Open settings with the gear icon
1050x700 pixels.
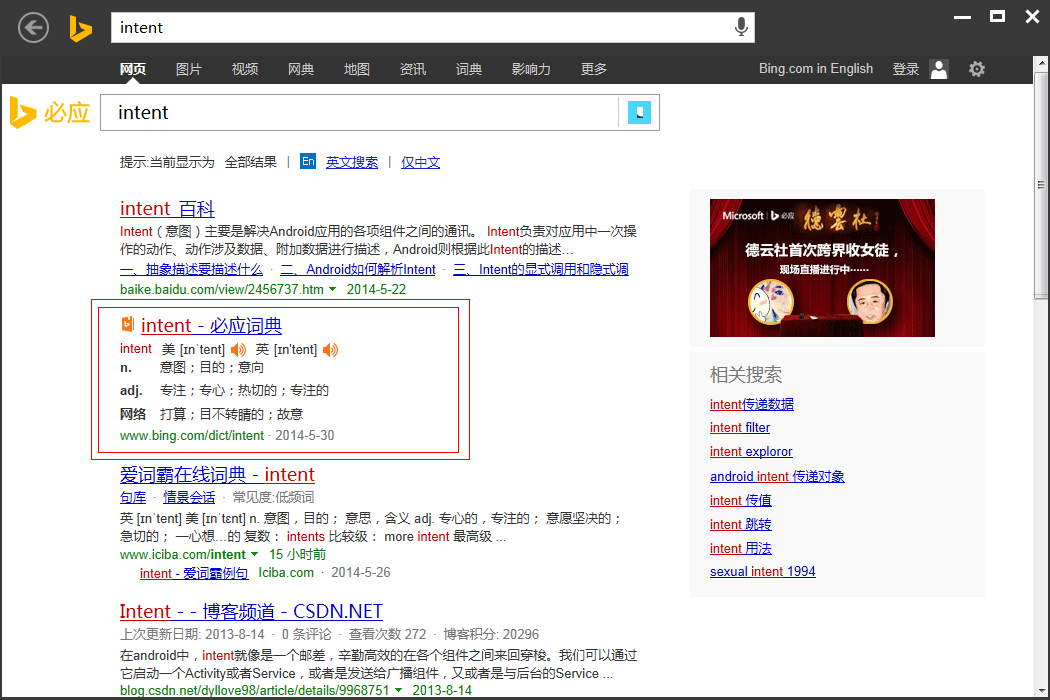pos(977,69)
